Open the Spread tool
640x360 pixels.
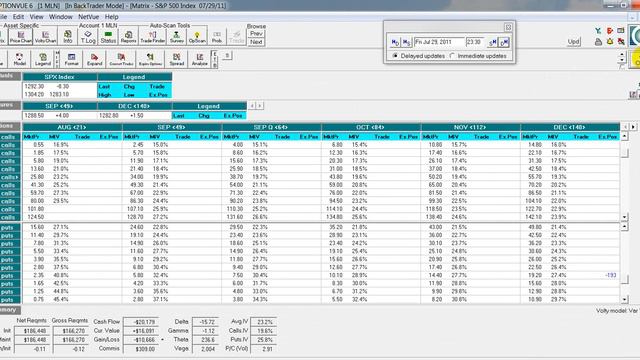[177, 59]
